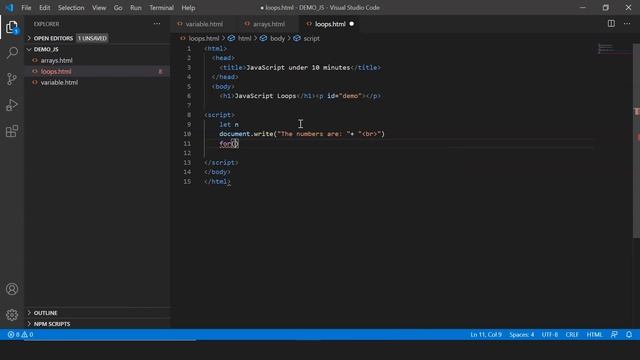Change language mode via HTML indicator
The image size is (640, 360).
594,335
